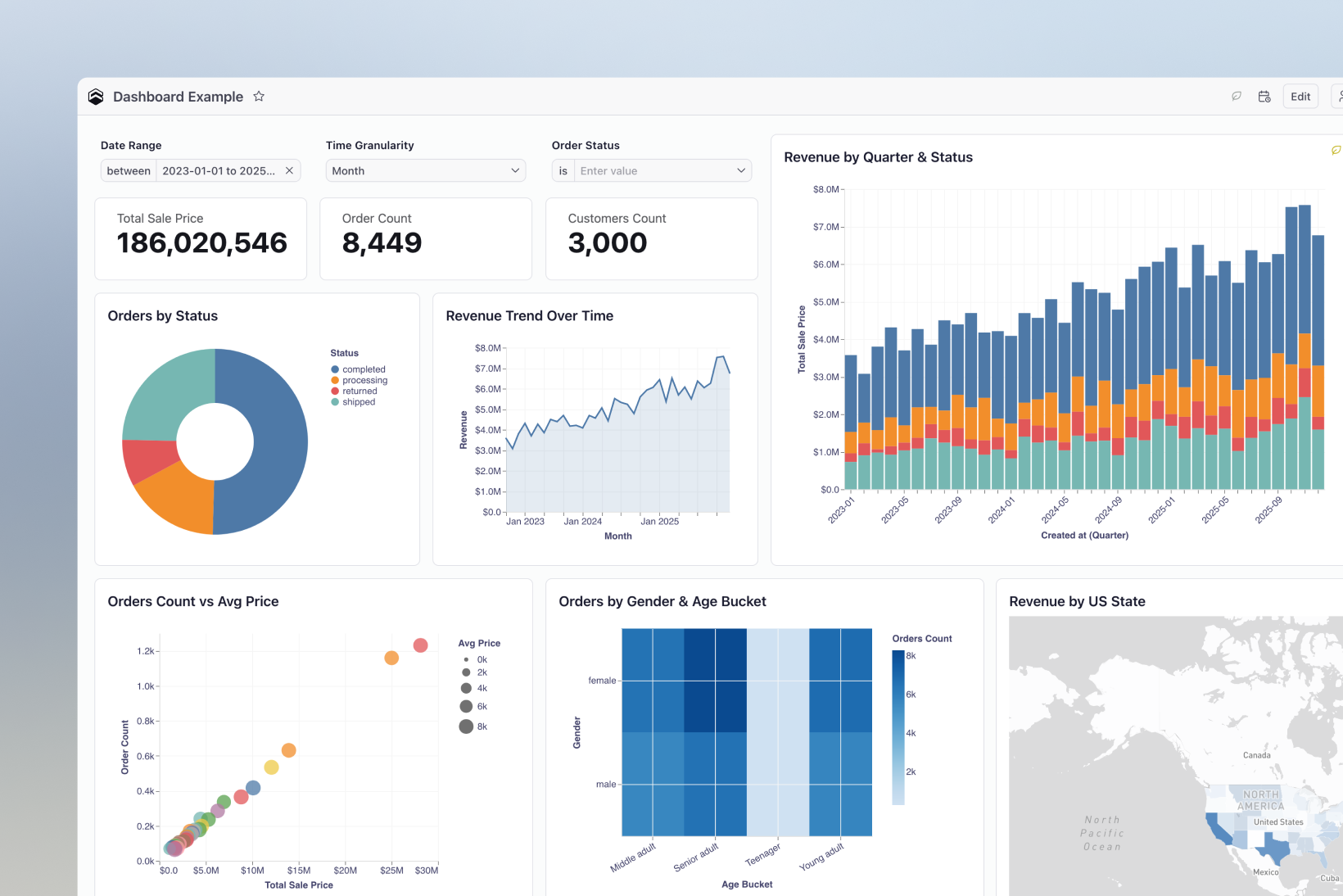The width and height of the screenshot is (1343, 896).
Task: Toggle 'returned' in the Status legend
Action: pos(354,391)
